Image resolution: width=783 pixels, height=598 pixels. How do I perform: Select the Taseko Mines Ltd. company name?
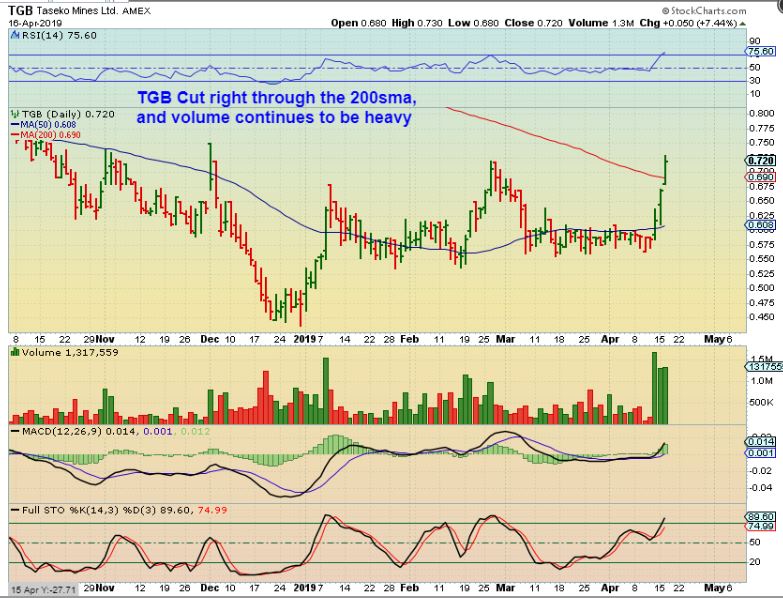77,10
